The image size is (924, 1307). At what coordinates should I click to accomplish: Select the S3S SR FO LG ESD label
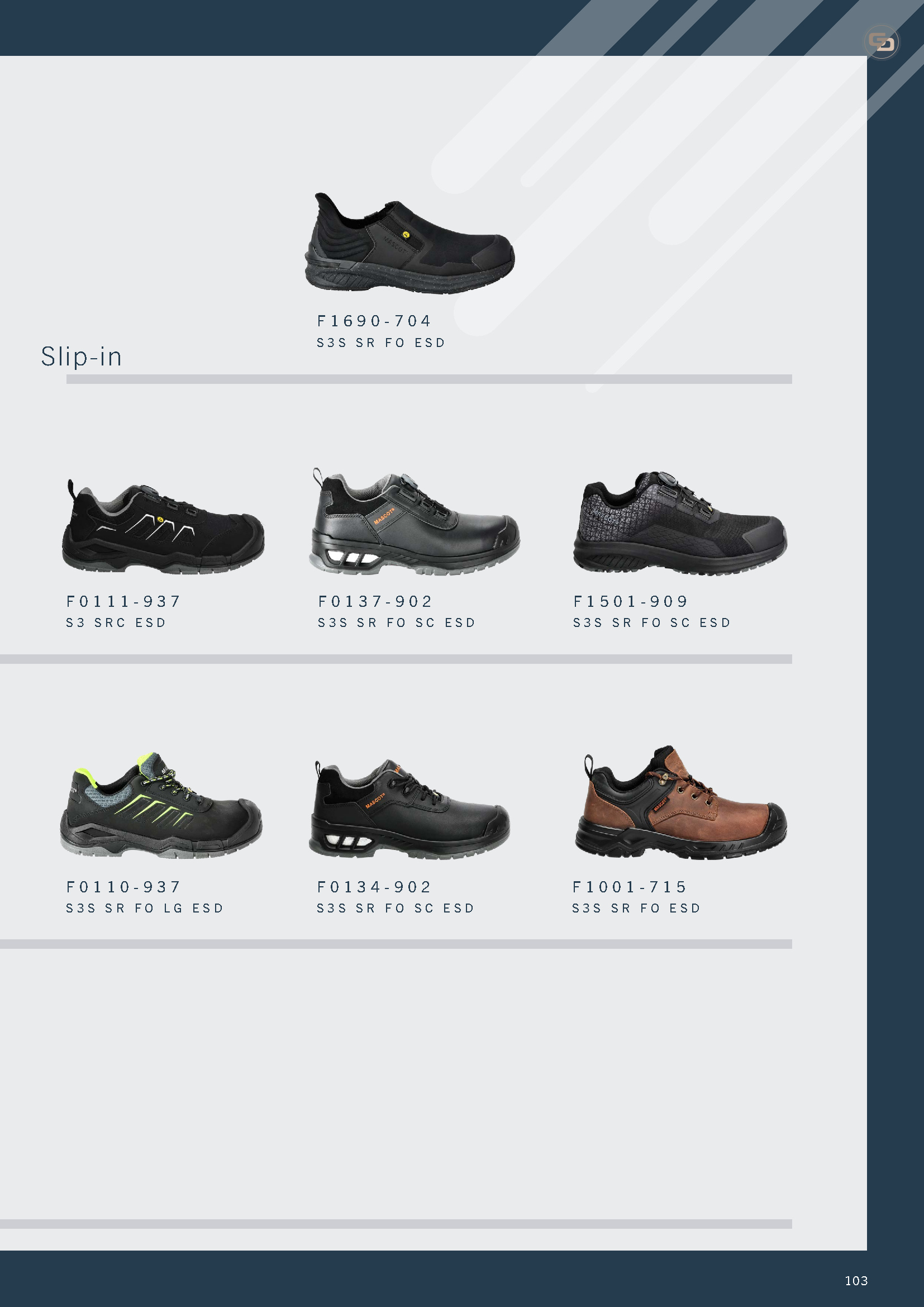(145, 909)
